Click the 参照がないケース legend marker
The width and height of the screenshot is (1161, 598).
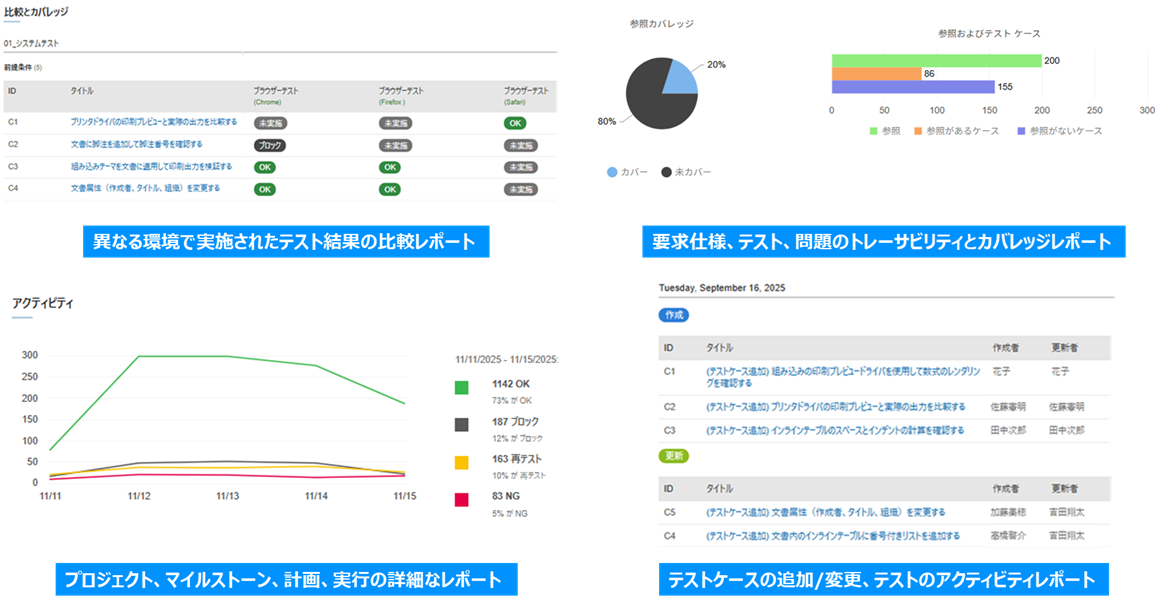(1020, 131)
